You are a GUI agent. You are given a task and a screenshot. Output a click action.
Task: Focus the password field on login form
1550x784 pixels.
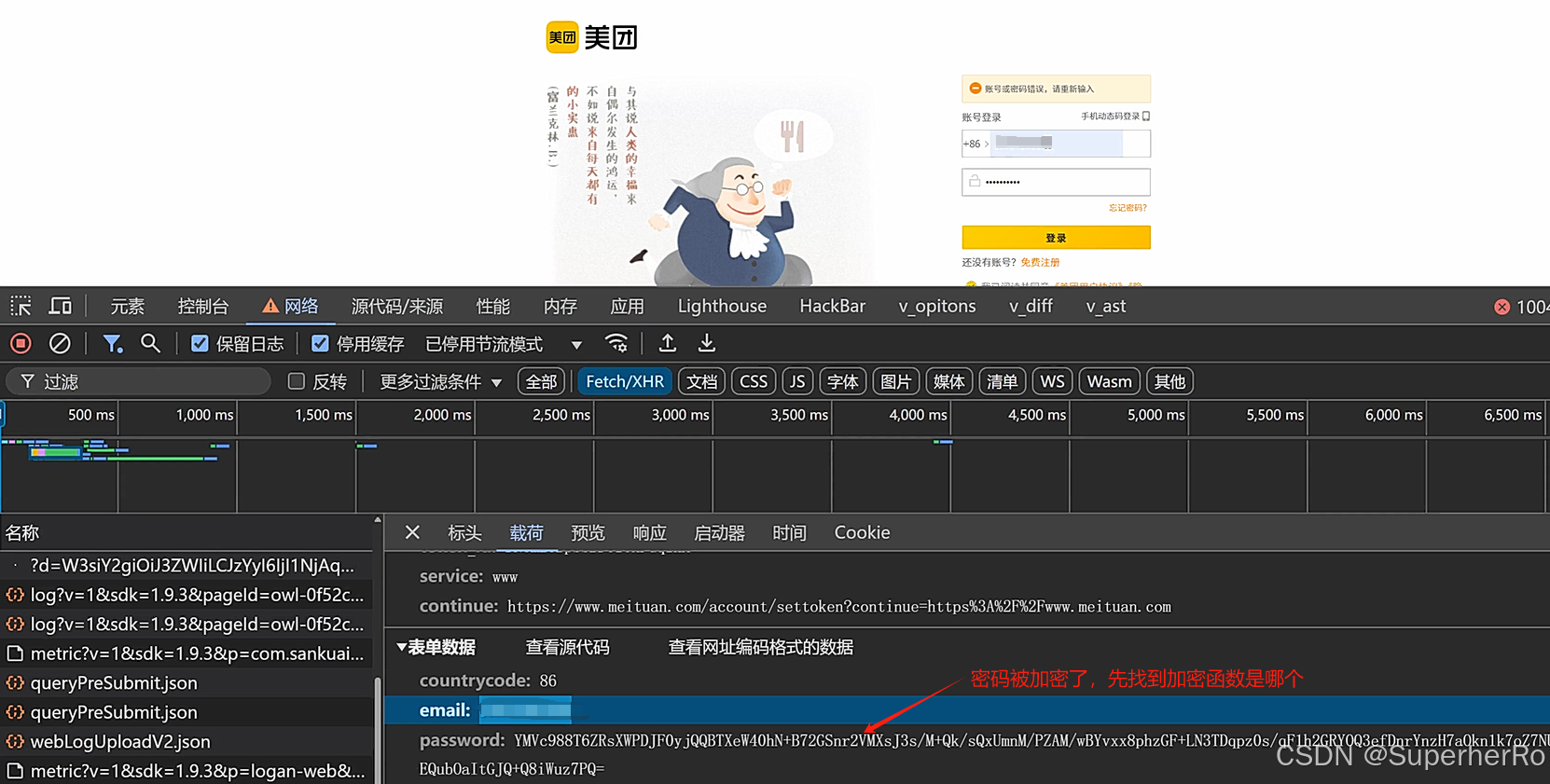1056,182
